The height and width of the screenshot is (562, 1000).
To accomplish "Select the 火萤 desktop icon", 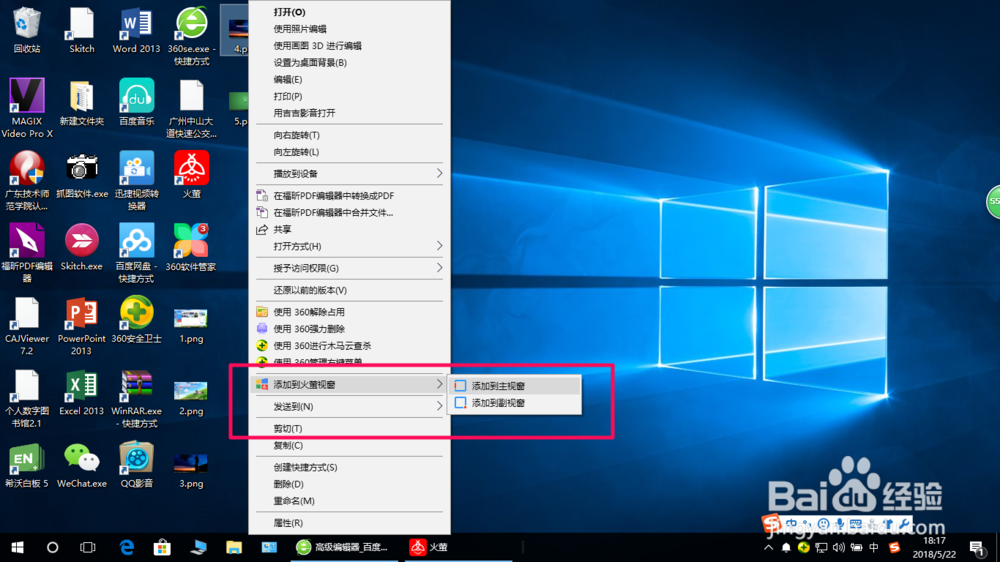I will (x=191, y=175).
